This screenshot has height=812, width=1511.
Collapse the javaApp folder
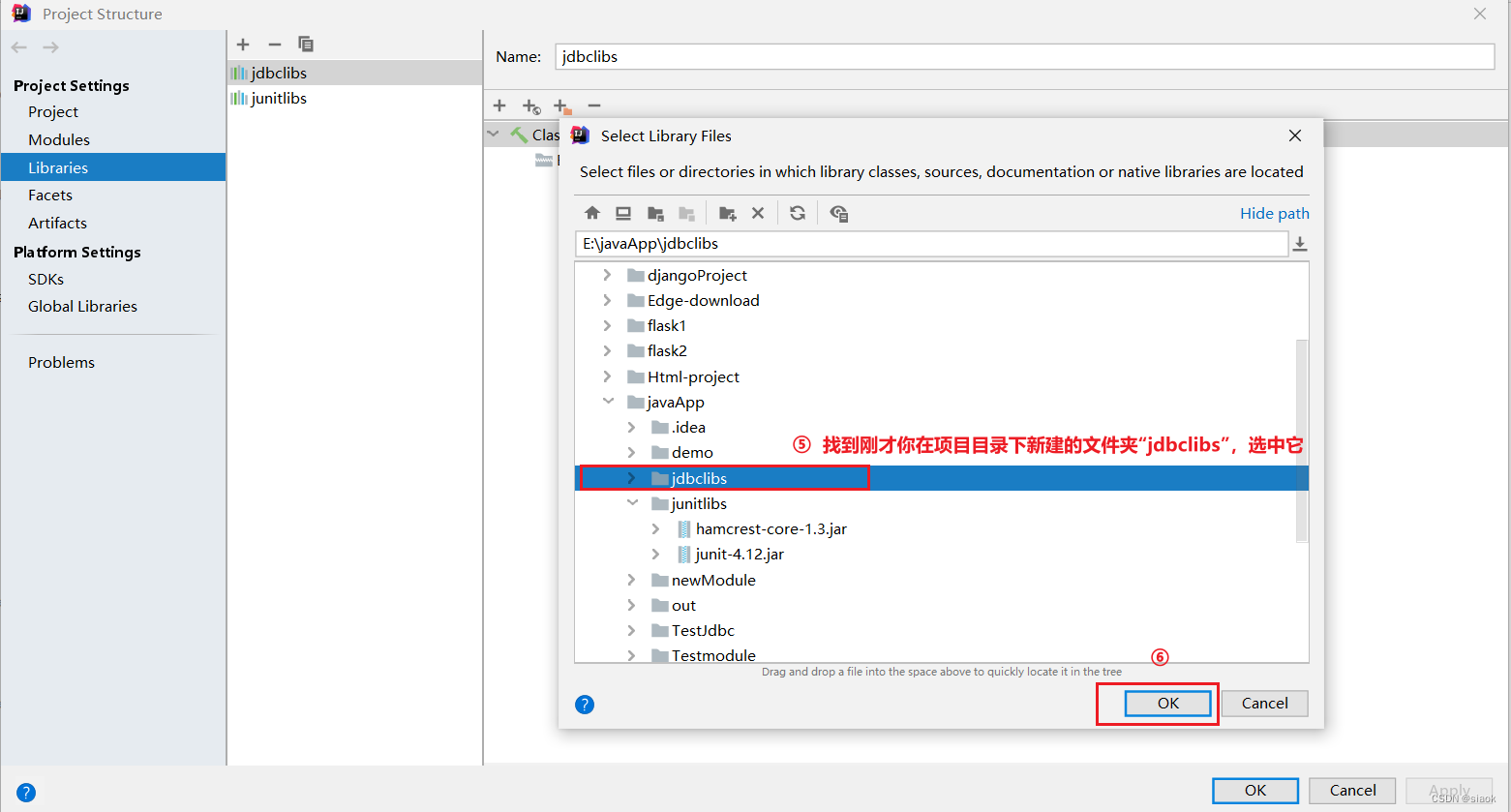[x=608, y=401]
